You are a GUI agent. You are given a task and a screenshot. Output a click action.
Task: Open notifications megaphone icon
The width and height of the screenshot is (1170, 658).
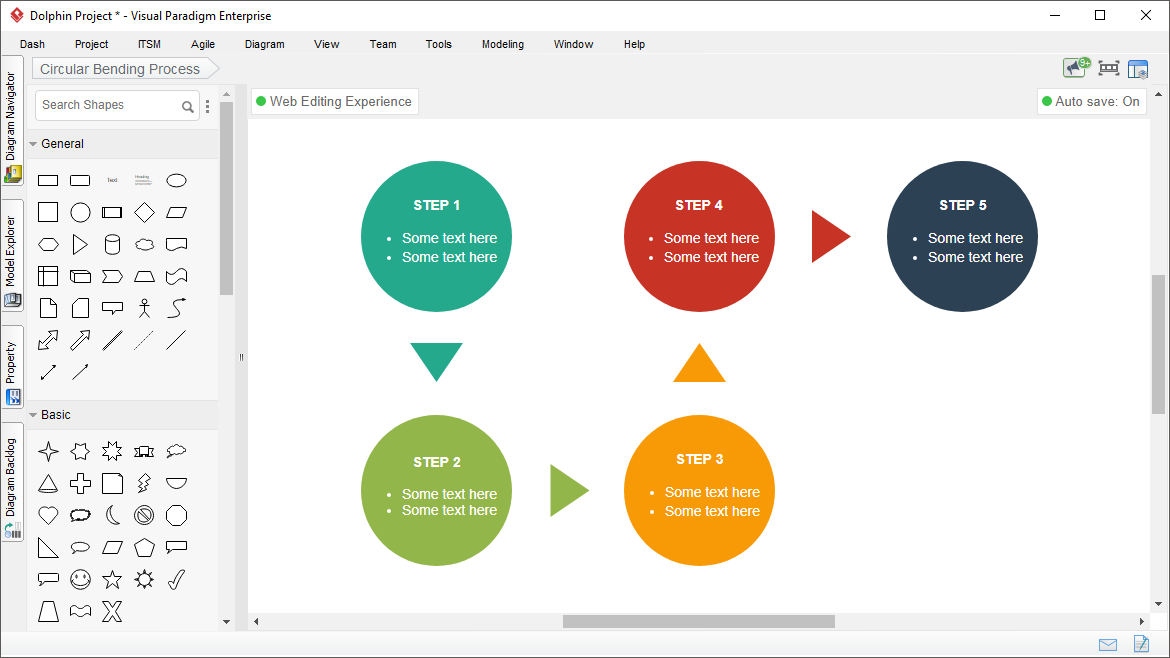pyautogui.click(x=1076, y=68)
